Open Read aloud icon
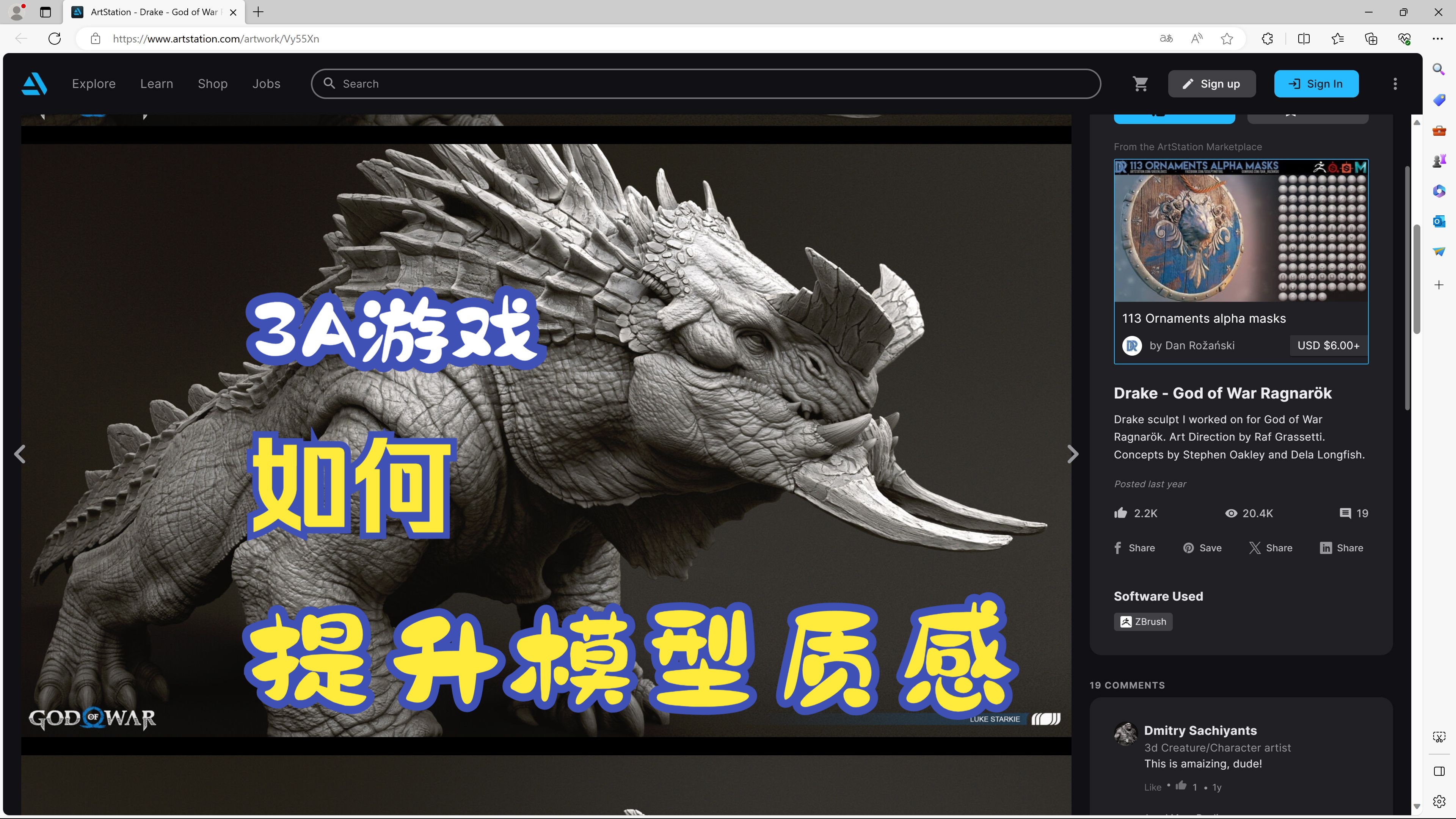The width and height of the screenshot is (1456, 819). pyautogui.click(x=1197, y=38)
